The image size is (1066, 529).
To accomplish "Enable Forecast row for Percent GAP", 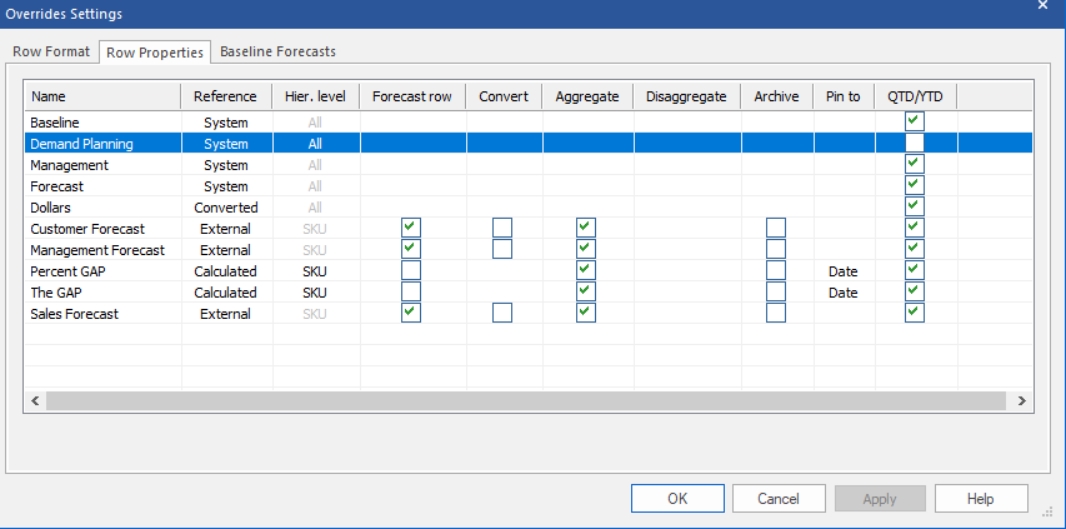I will pyautogui.click(x=411, y=270).
